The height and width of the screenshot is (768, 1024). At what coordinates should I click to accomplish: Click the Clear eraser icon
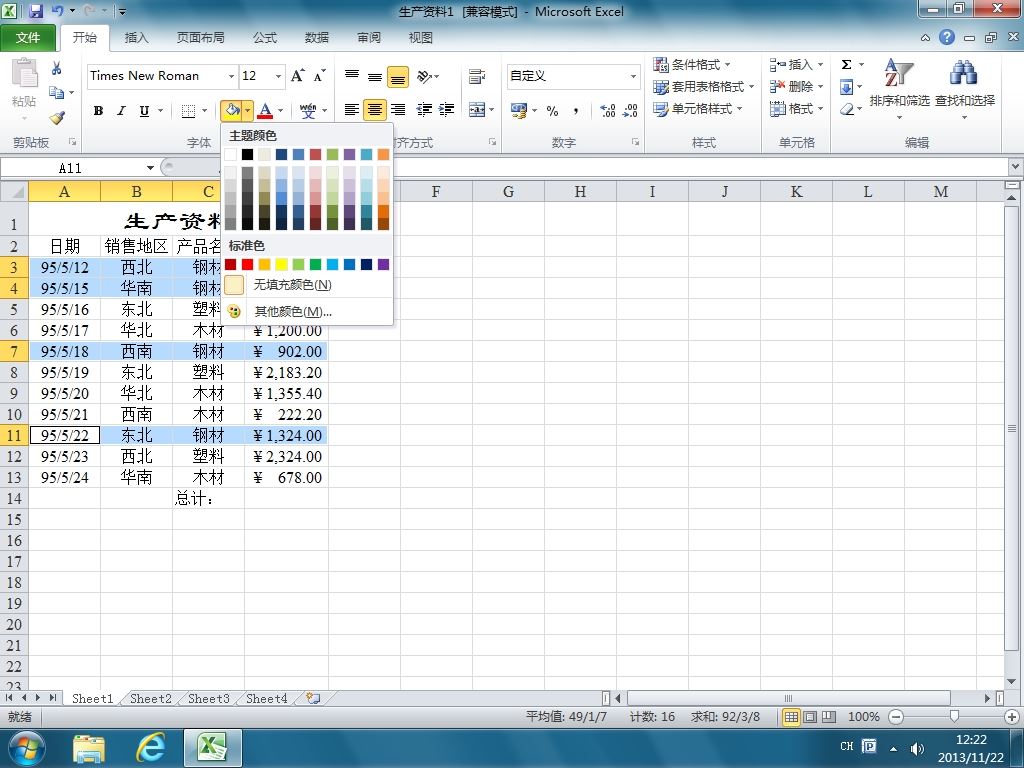coord(847,109)
